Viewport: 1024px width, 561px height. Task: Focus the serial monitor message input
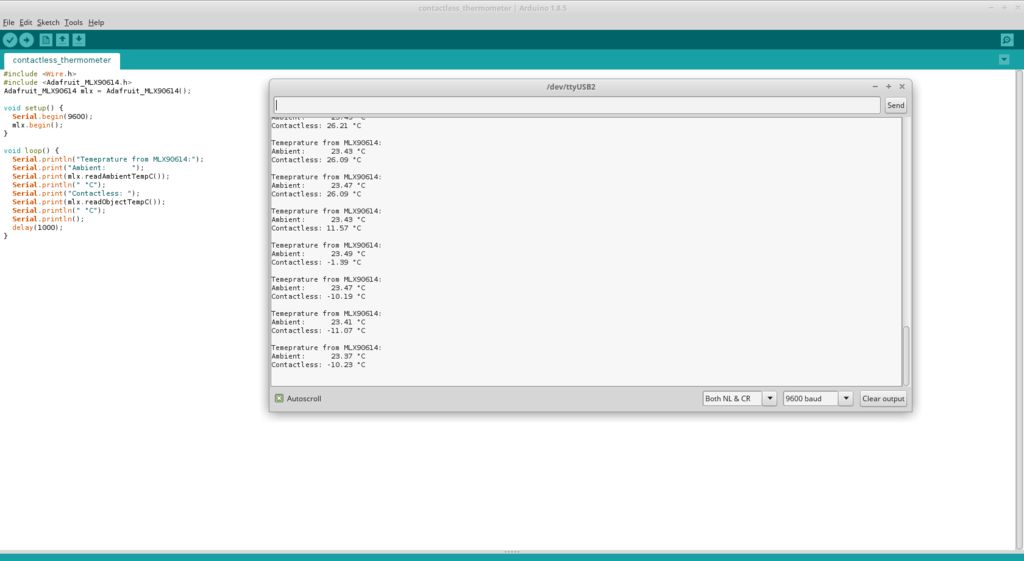577,105
